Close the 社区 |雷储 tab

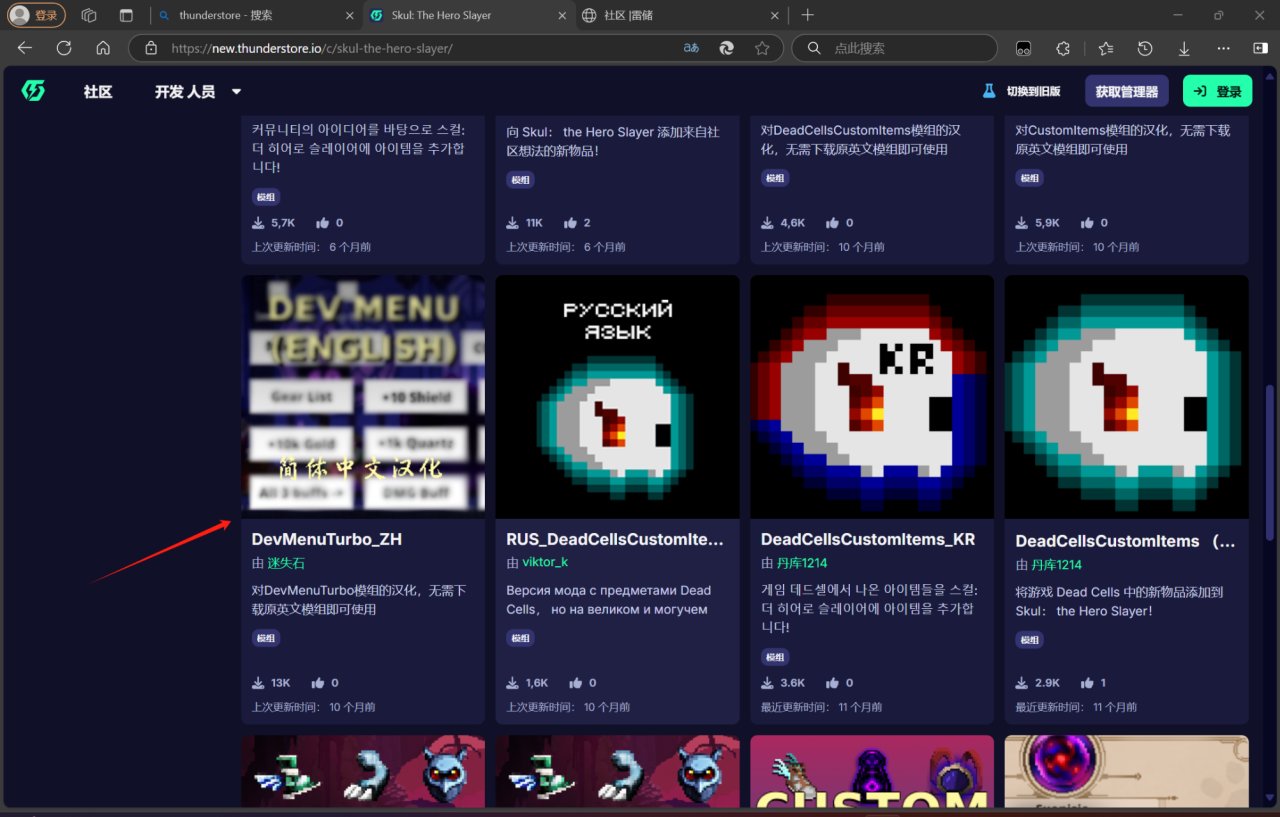click(773, 15)
